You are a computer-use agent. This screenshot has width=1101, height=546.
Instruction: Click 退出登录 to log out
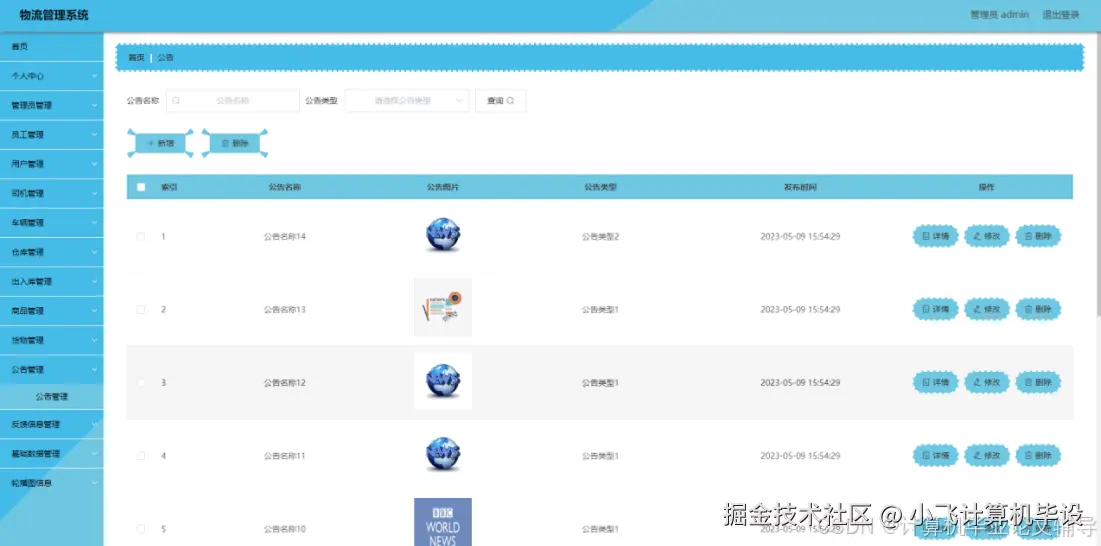coord(1060,14)
